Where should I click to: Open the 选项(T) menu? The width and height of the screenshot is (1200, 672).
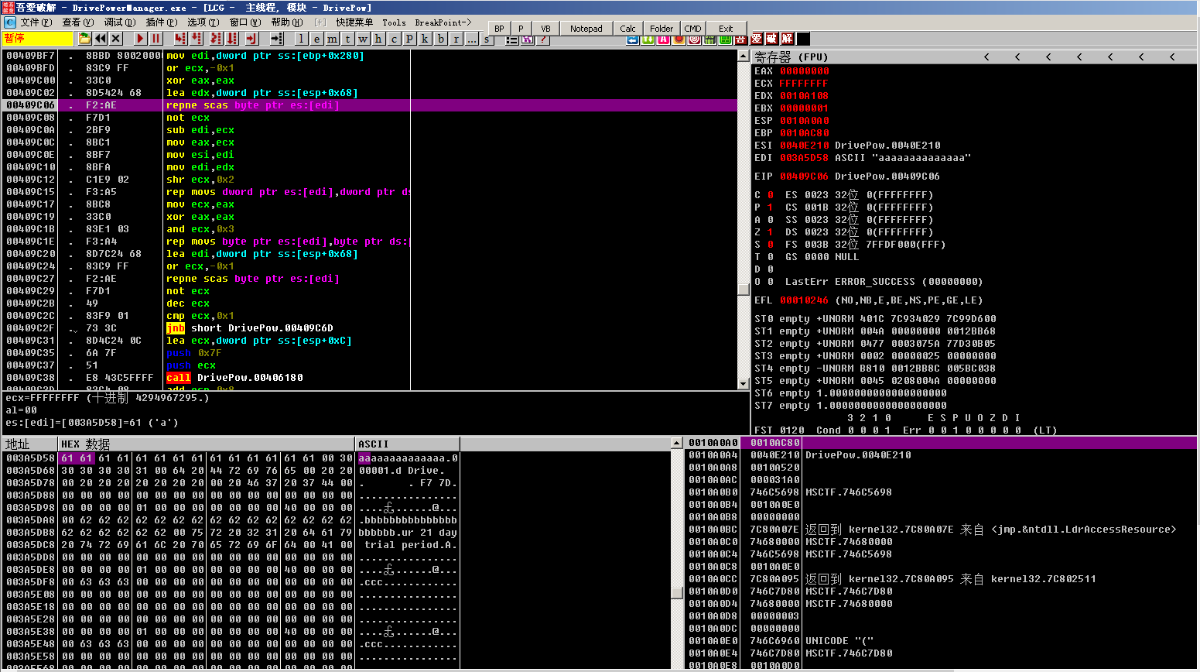coord(202,22)
